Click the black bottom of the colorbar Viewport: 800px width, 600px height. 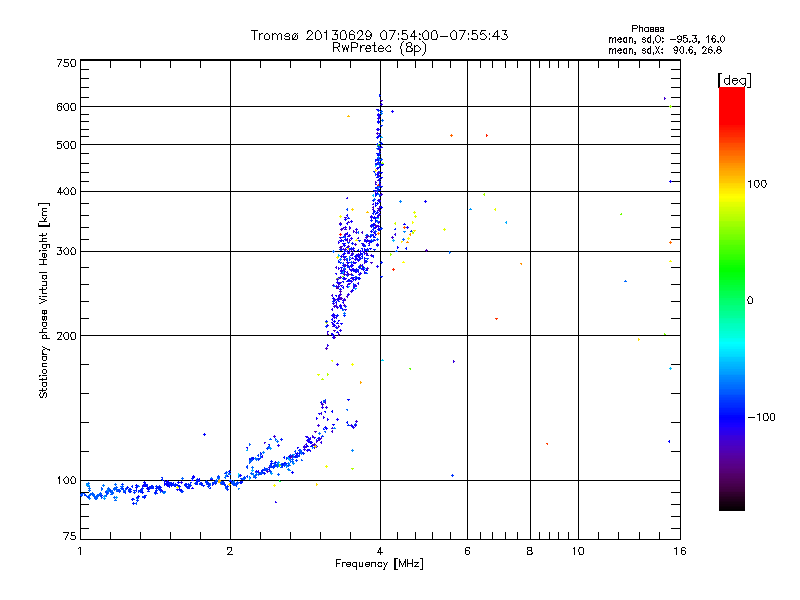point(732,503)
